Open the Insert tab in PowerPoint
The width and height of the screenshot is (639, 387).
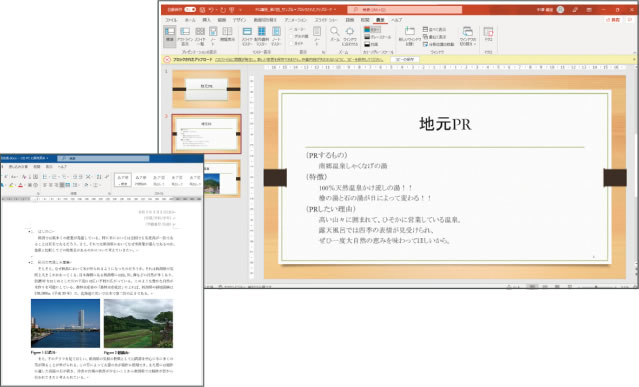point(207,20)
